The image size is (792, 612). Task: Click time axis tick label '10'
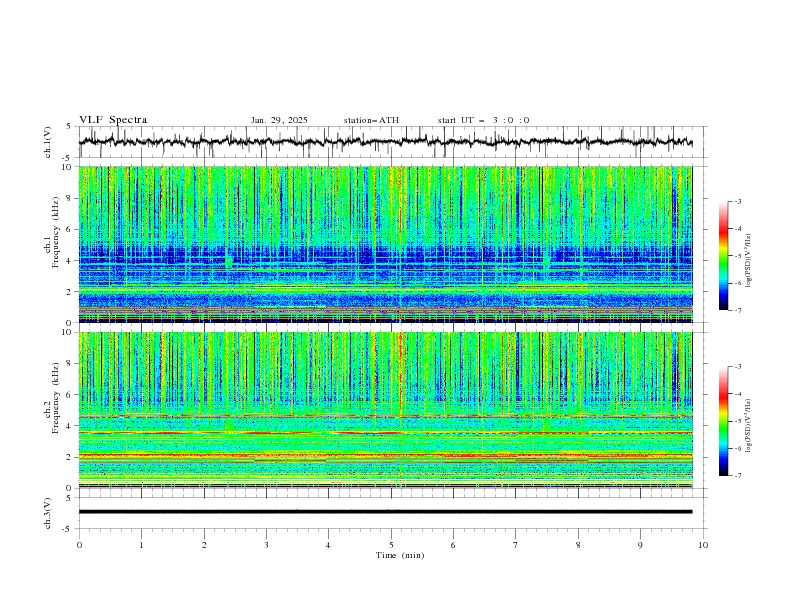click(x=703, y=545)
